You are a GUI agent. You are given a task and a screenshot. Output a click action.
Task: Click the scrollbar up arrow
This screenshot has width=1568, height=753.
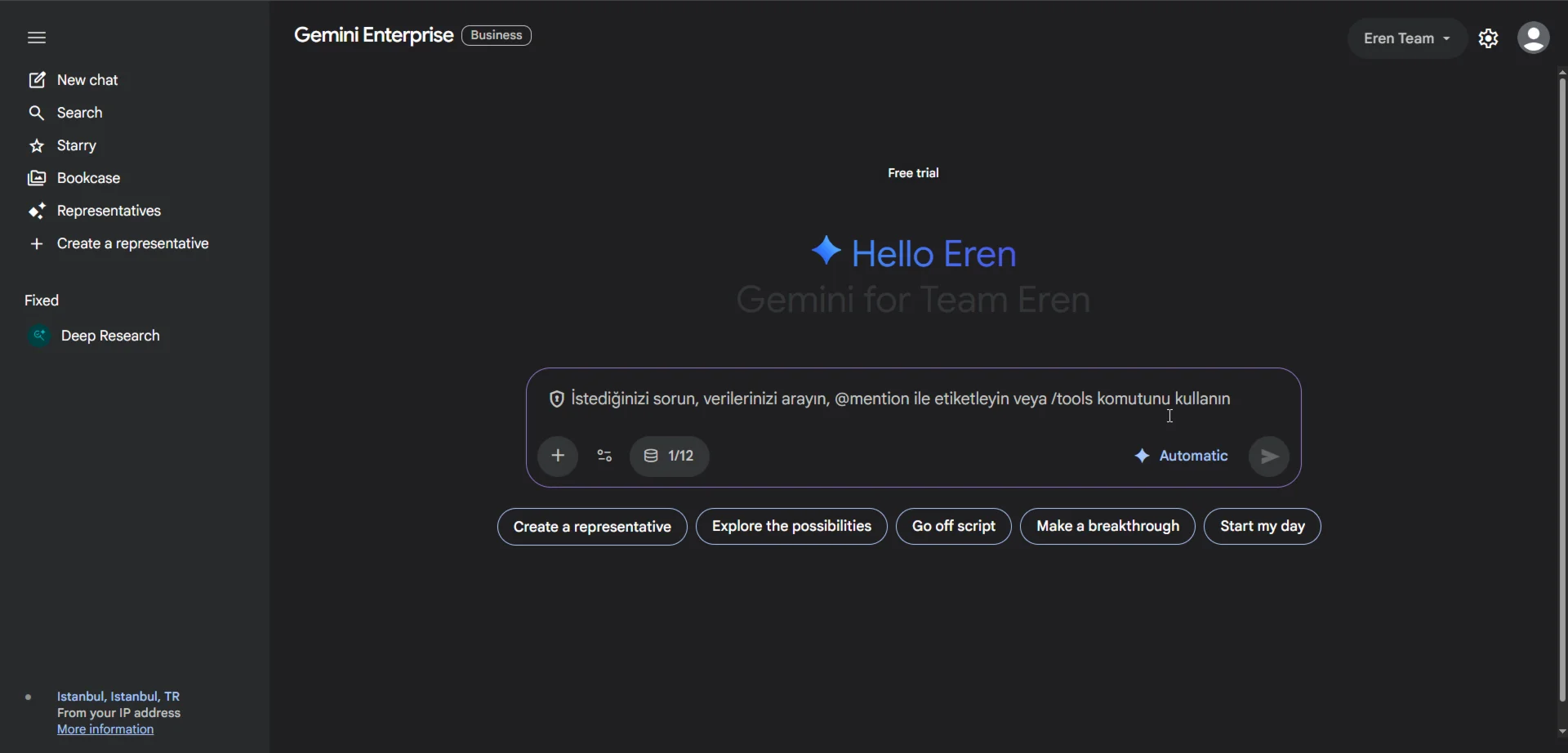click(x=1562, y=72)
